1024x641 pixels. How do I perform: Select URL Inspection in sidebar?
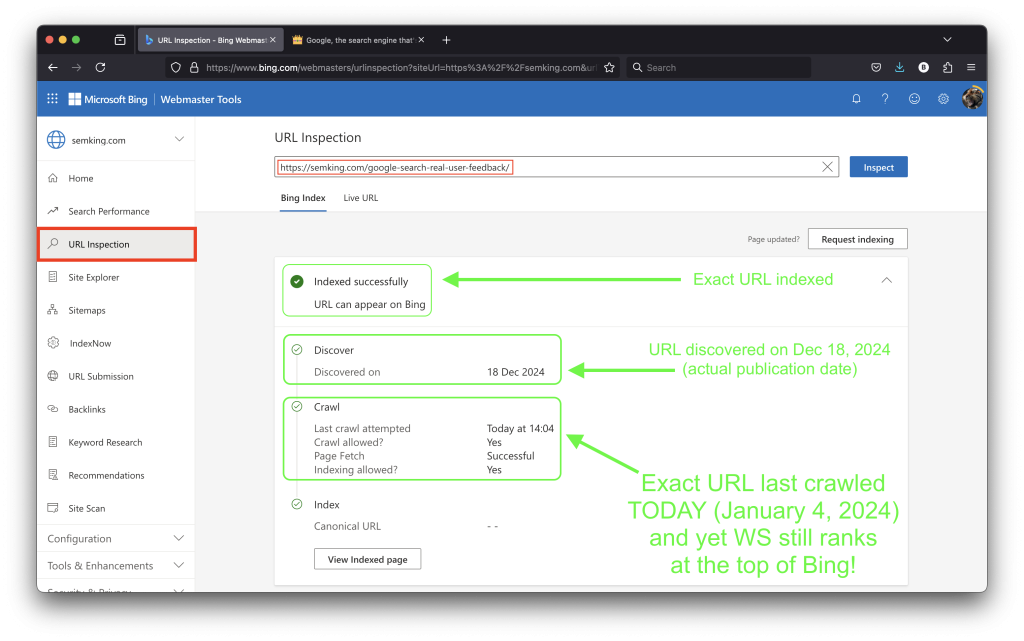tap(116, 244)
